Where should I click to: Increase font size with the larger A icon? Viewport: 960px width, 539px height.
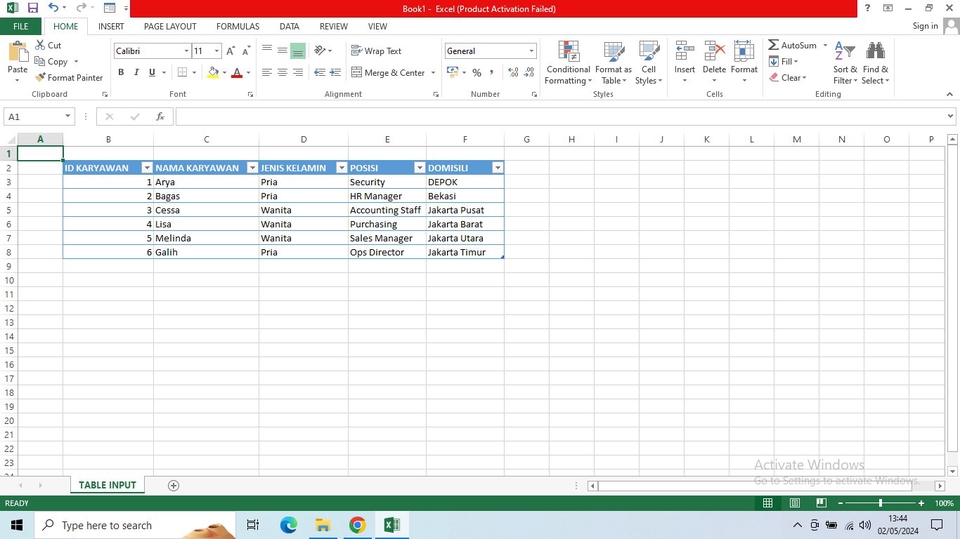click(x=230, y=51)
